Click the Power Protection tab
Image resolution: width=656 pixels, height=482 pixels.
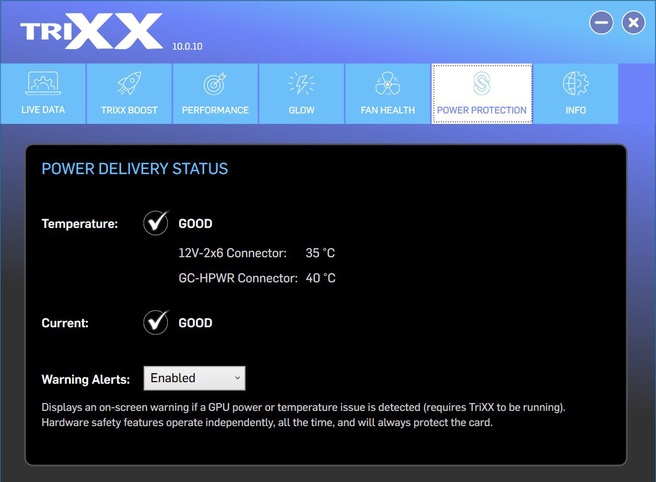(x=482, y=94)
